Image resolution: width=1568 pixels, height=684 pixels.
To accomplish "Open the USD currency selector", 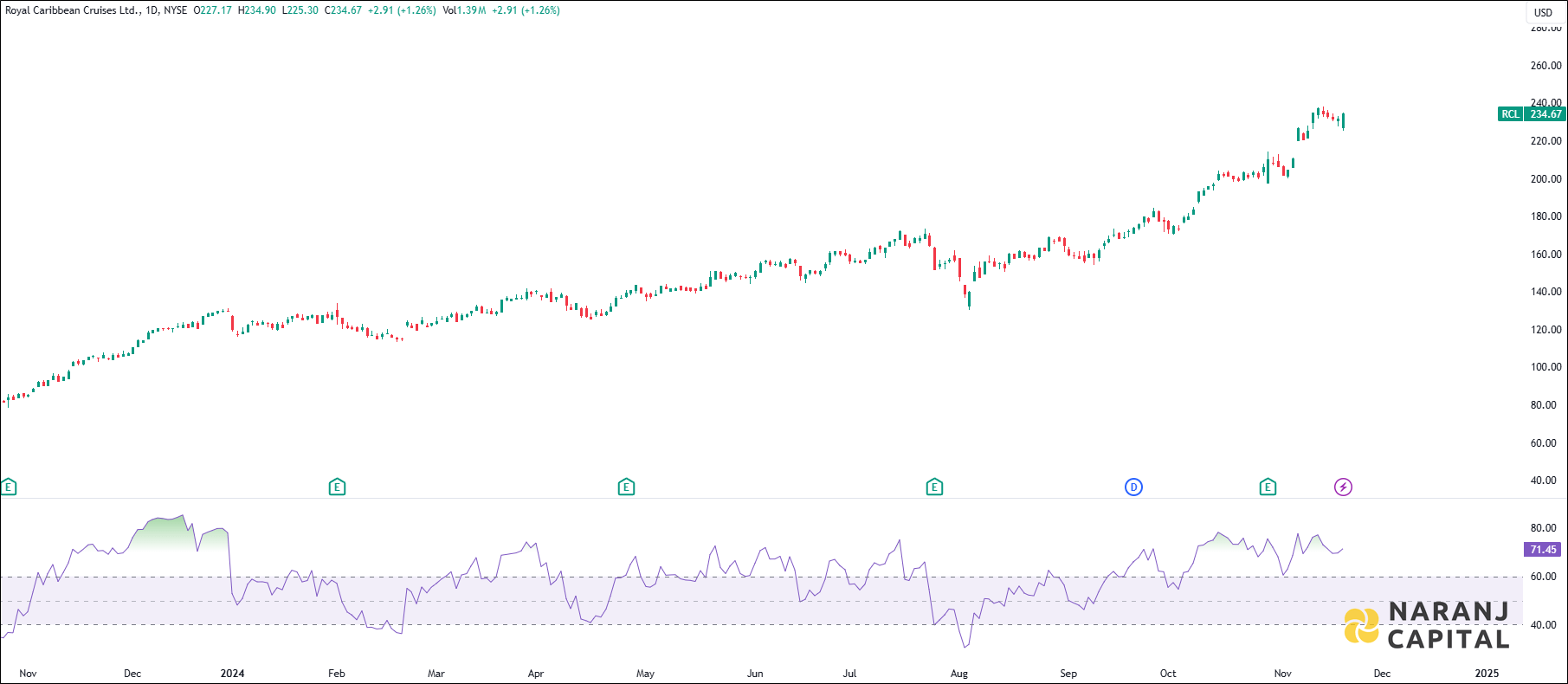I will (x=1543, y=12).
